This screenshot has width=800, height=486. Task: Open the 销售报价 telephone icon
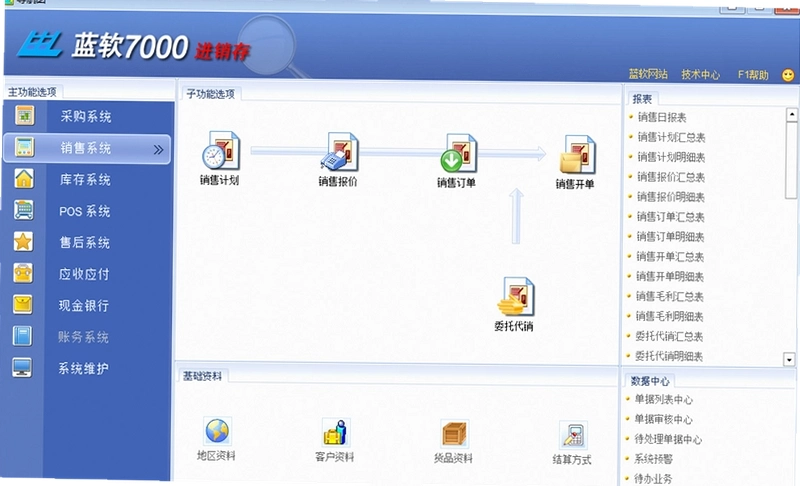click(x=339, y=151)
